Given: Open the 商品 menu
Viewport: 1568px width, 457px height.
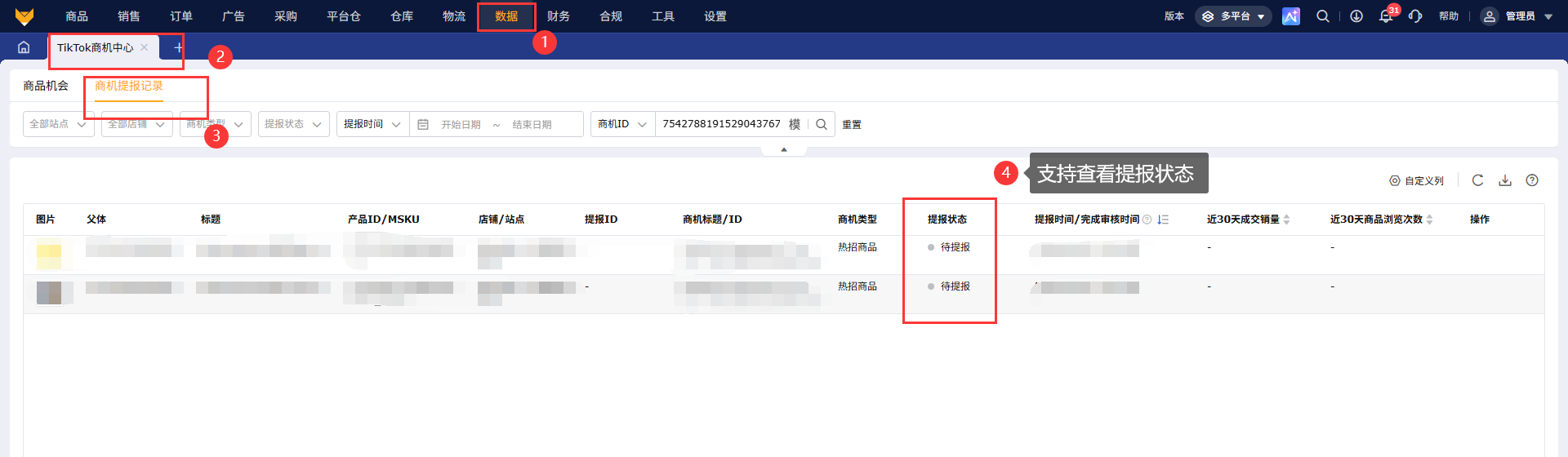Looking at the screenshot, I should pyautogui.click(x=77, y=16).
